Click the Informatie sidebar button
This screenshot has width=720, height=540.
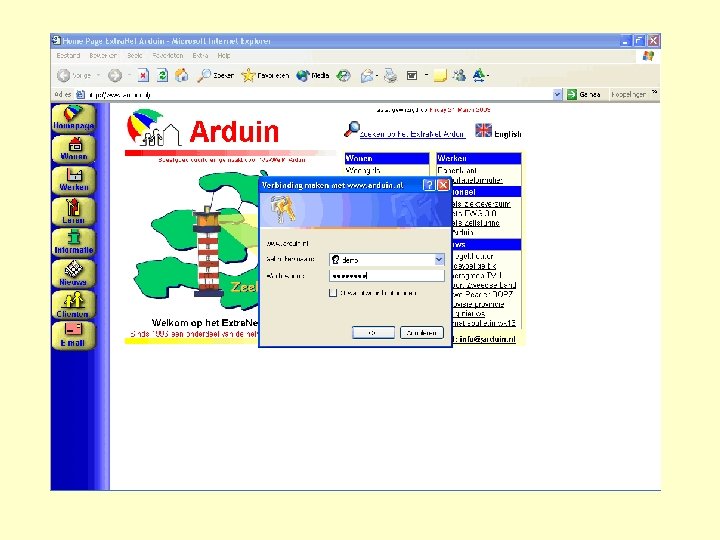(x=73, y=243)
